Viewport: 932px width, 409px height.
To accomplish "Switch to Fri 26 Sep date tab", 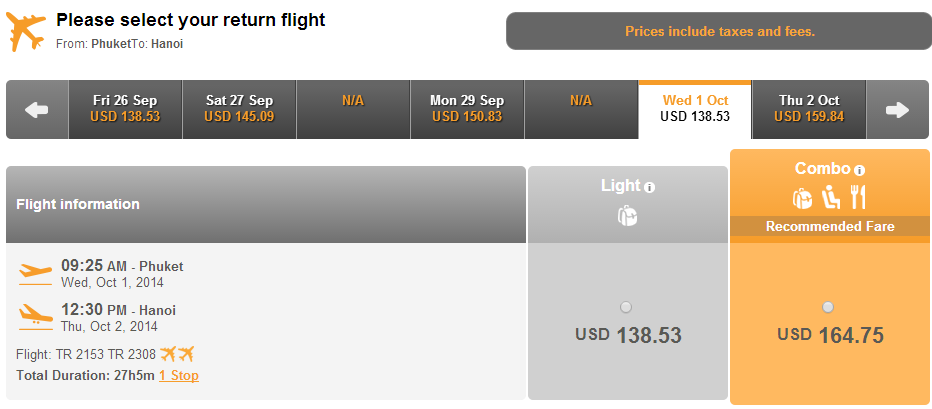I will click(125, 110).
